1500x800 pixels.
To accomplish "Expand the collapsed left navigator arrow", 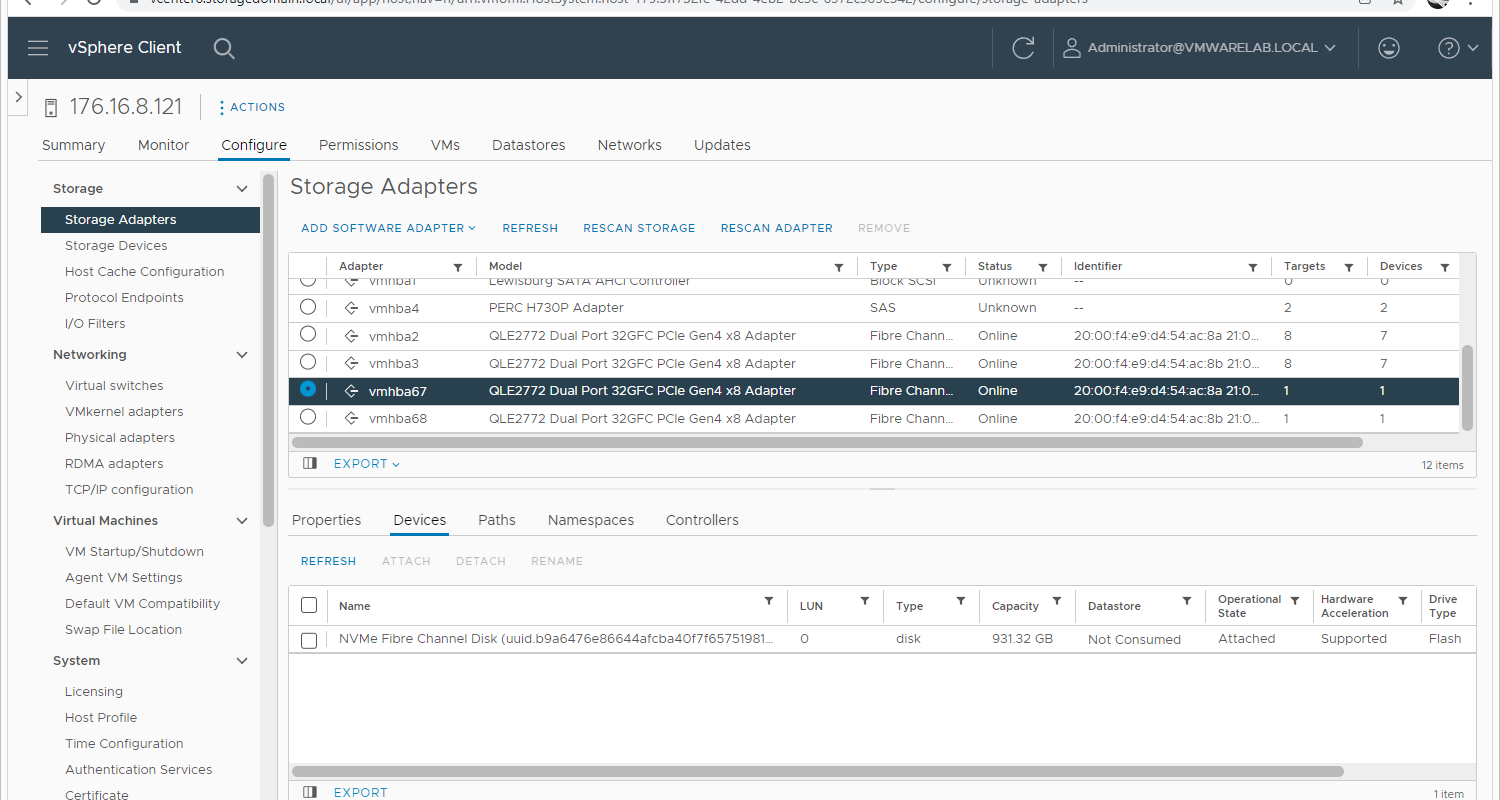I will (18, 97).
